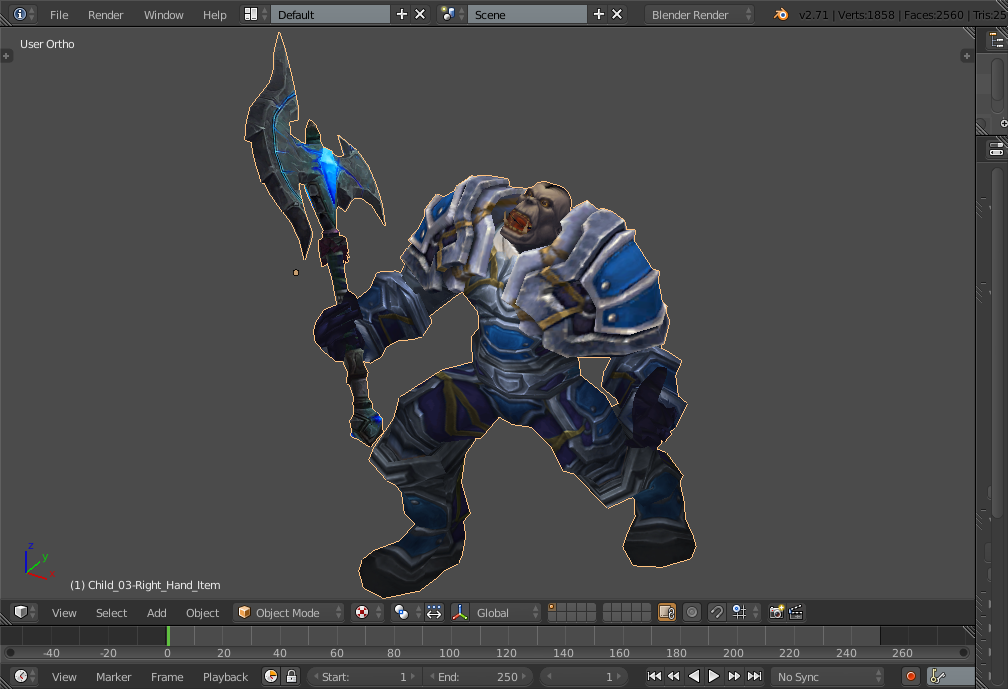Image resolution: width=1008 pixels, height=689 pixels.
Task: Click the current frame number field
Action: [x=582, y=676]
